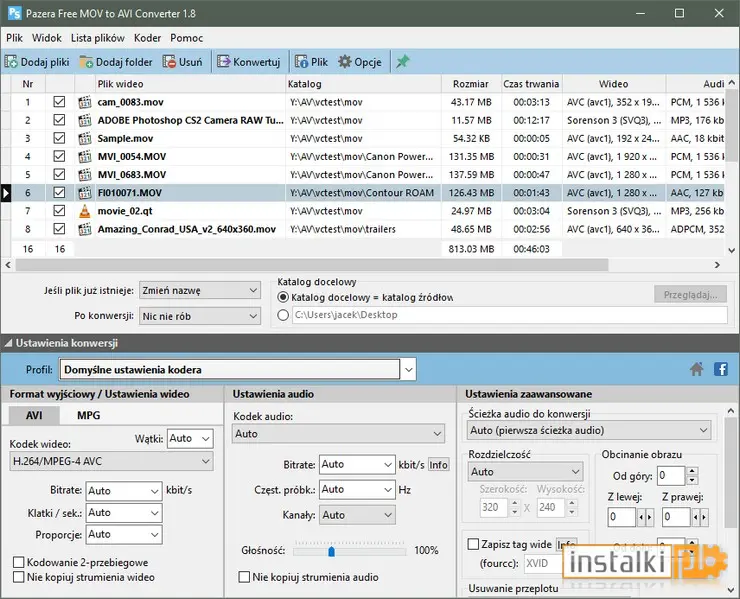The image size is (740, 599).
Task: Open the Plik menu
Action: (x=14, y=38)
